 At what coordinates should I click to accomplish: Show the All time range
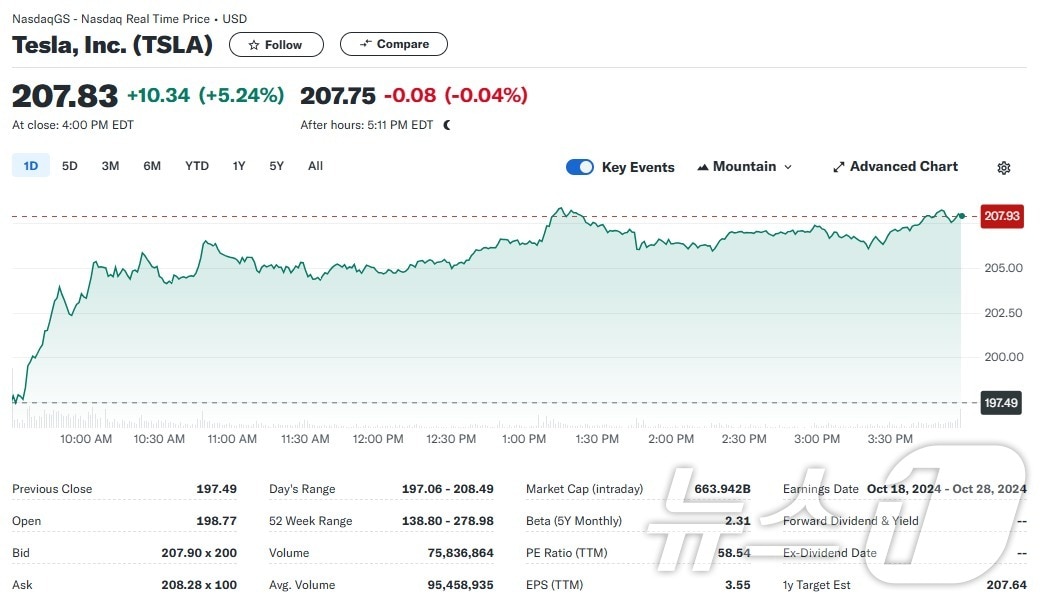tap(315, 166)
